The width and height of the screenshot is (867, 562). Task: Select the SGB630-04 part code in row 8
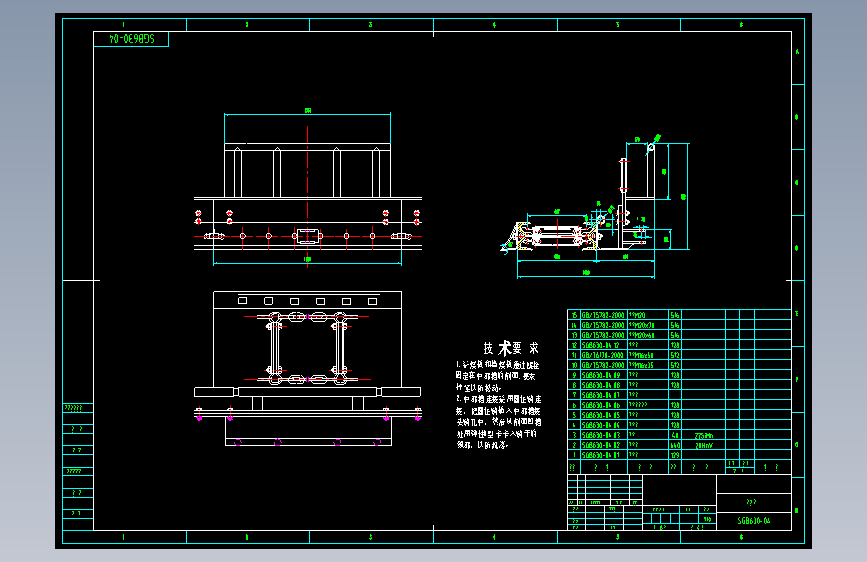tap(601, 384)
